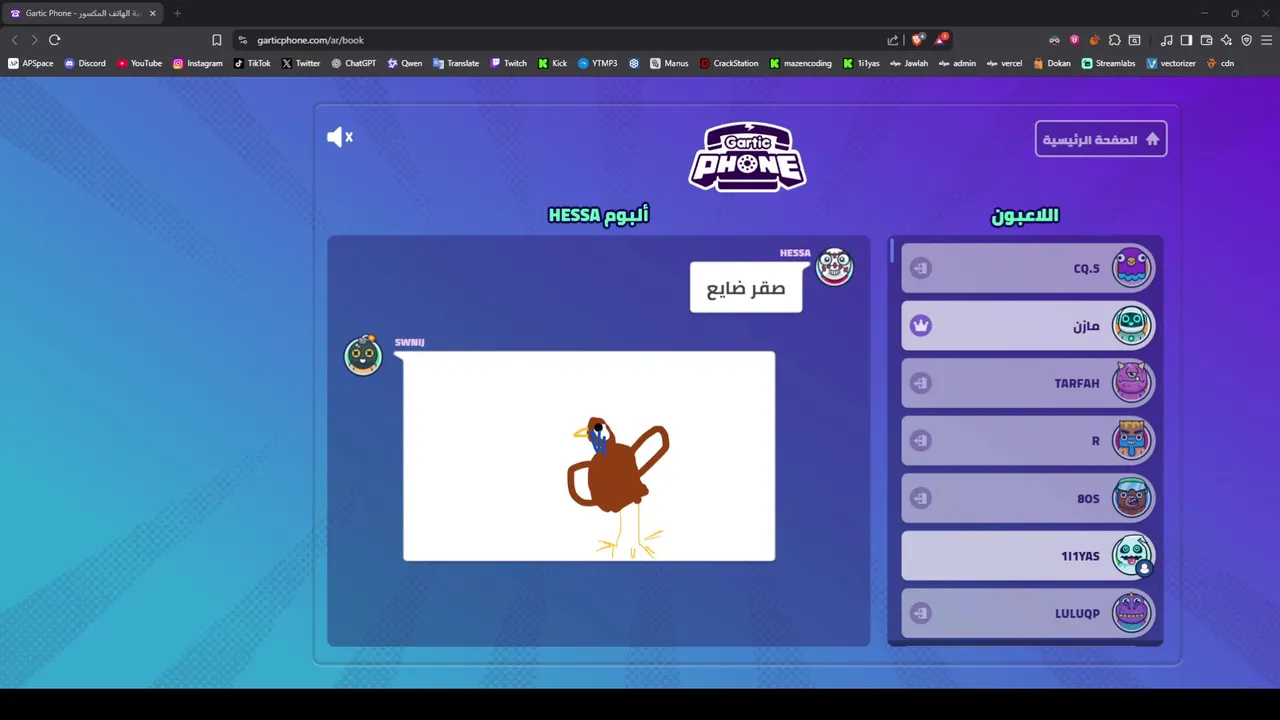Viewport: 1280px width, 720px height.
Task: Open Instagram bookmark
Action: 198,63
